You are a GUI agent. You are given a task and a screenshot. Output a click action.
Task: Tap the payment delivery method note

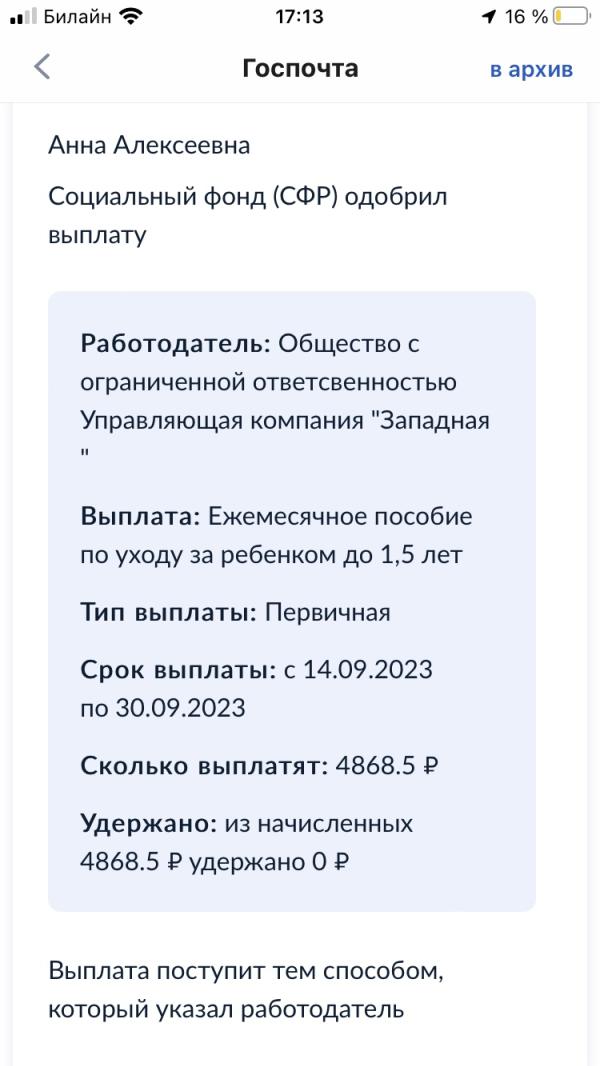[x=245, y=989]
